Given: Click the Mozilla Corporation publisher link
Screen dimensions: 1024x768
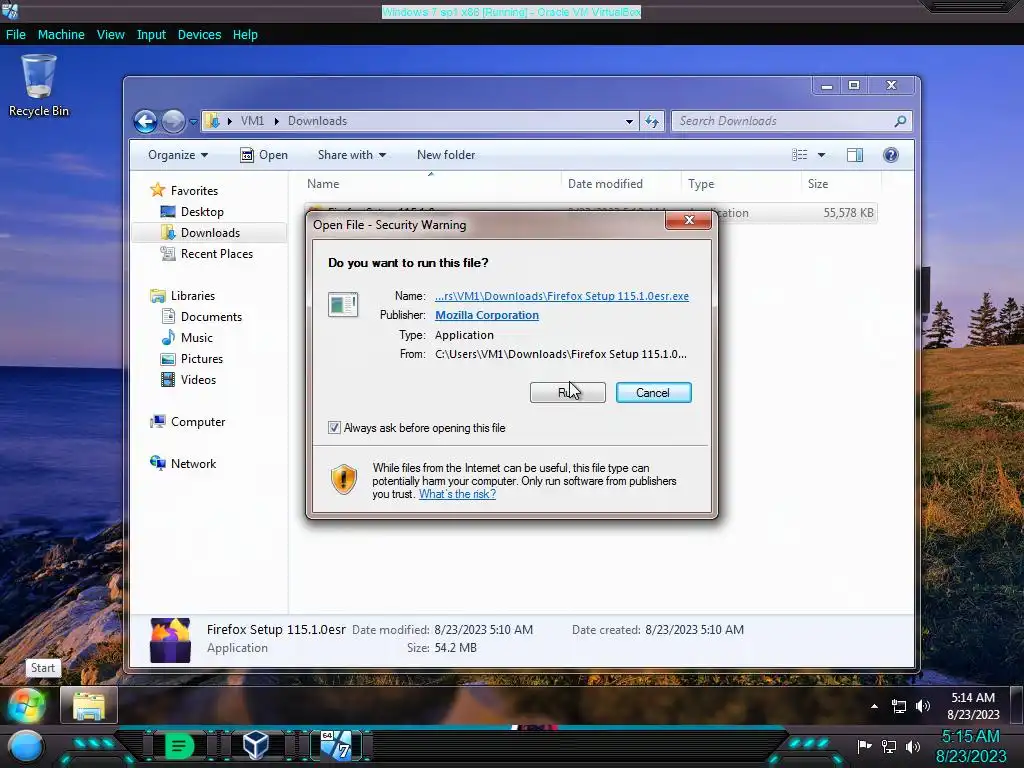Looking at the screenshot, I should click(x=487, y=315).
